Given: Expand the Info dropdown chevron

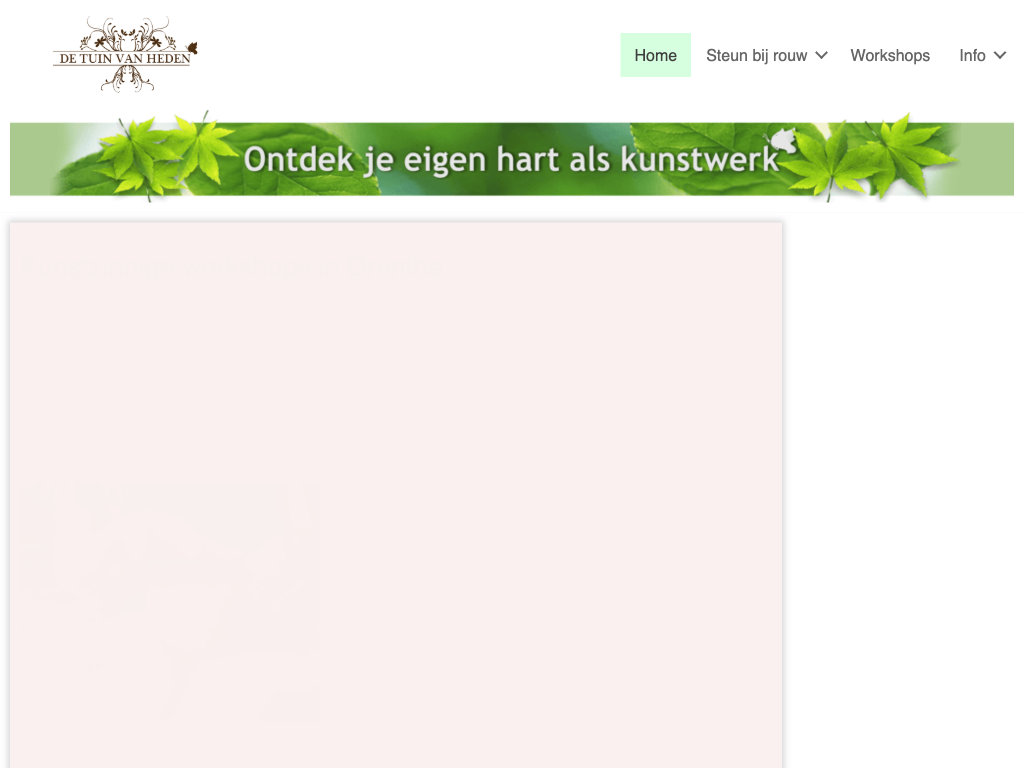Looking at the screenshot, I should pyautogui.click(x=1000, y=56).
